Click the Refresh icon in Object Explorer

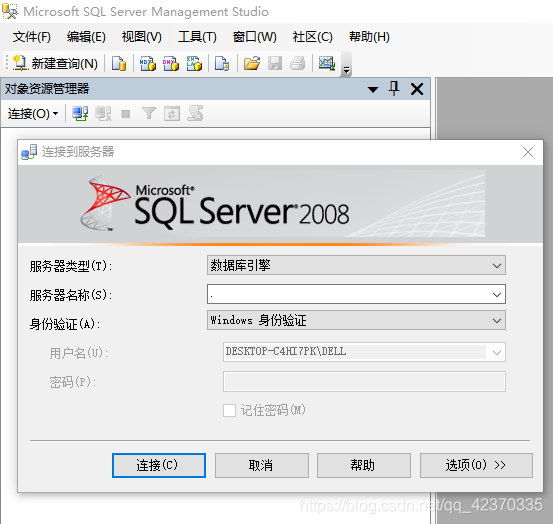(x=172, y=114)
